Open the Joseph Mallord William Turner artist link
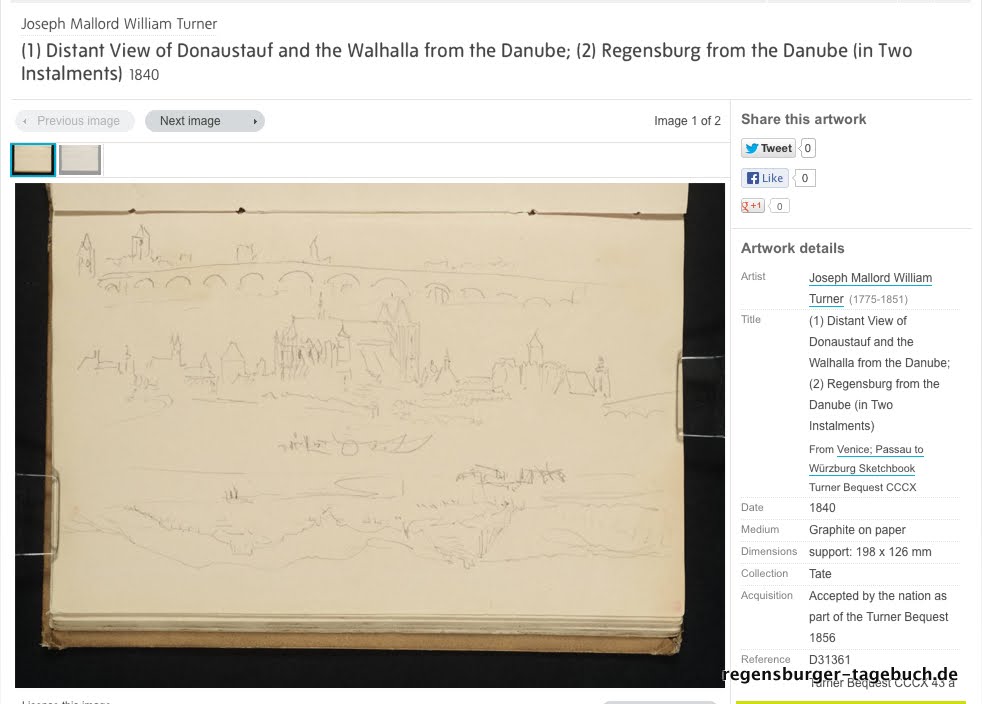The image size is (982, 704). pyautogui.click(x=870, y=288)
